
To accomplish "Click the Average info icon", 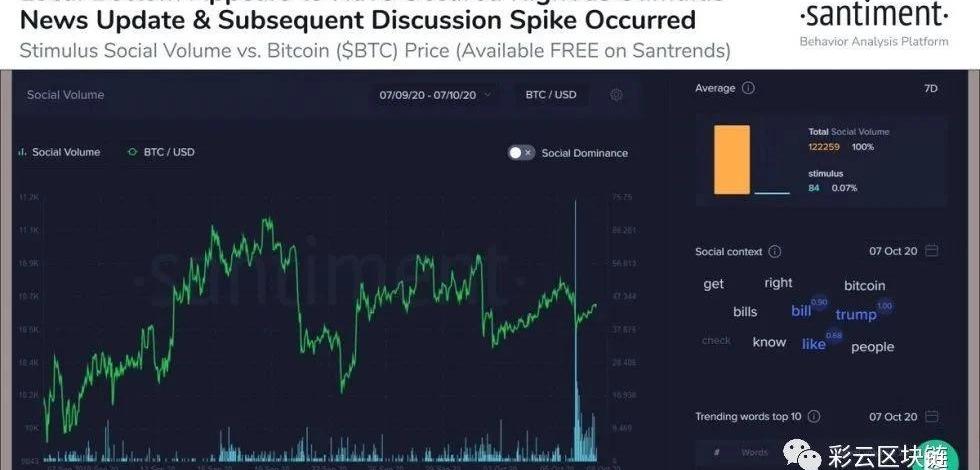I will point(748,88).
